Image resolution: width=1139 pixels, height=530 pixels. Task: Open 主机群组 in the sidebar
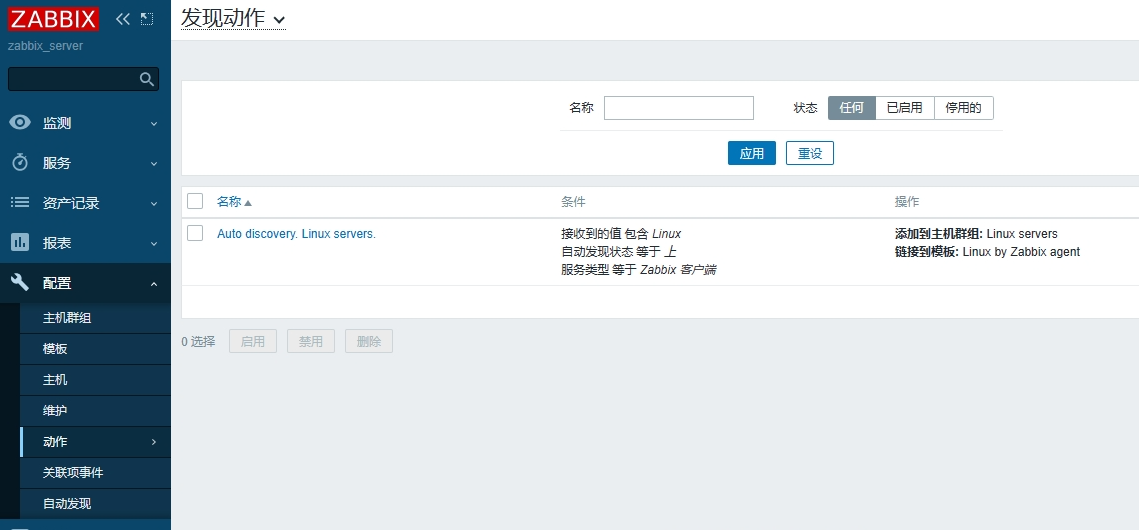67,318
